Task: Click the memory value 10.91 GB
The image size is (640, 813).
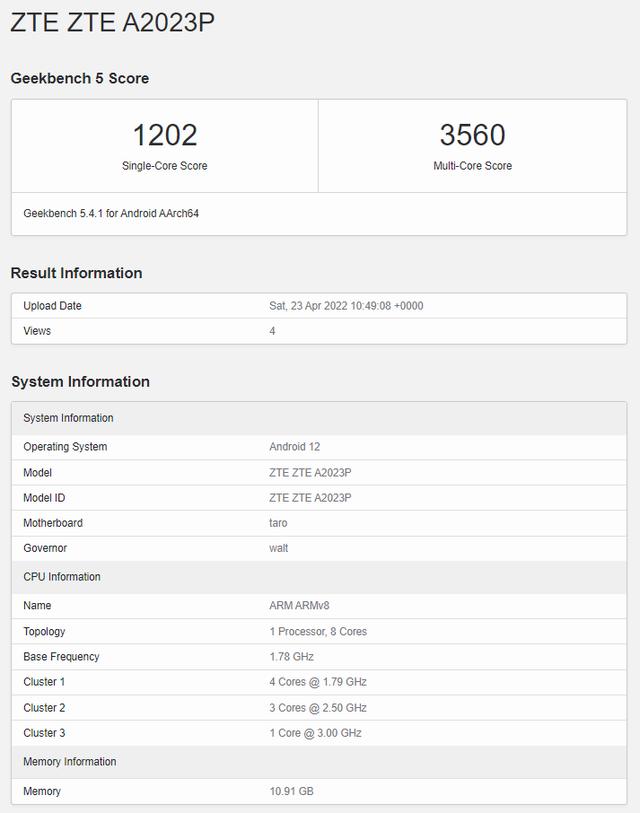Action: 291,792
